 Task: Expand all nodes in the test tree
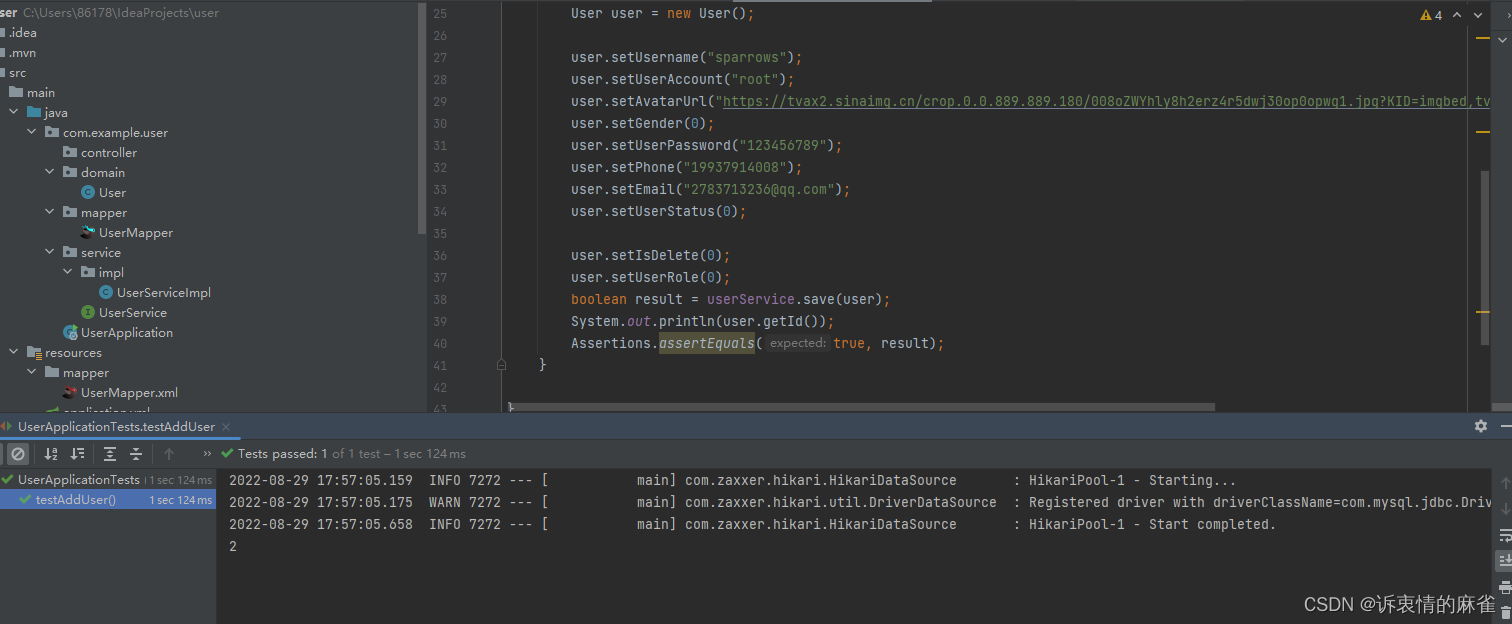(x=110, y=453)
